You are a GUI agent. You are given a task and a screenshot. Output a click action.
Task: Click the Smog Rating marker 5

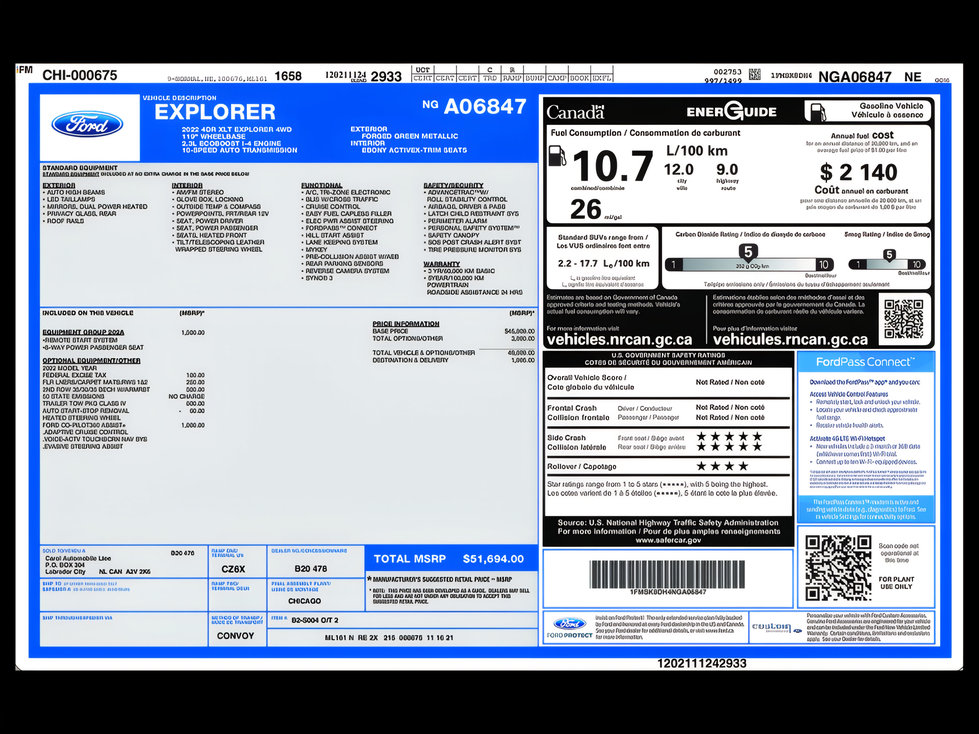coord(889,255)
